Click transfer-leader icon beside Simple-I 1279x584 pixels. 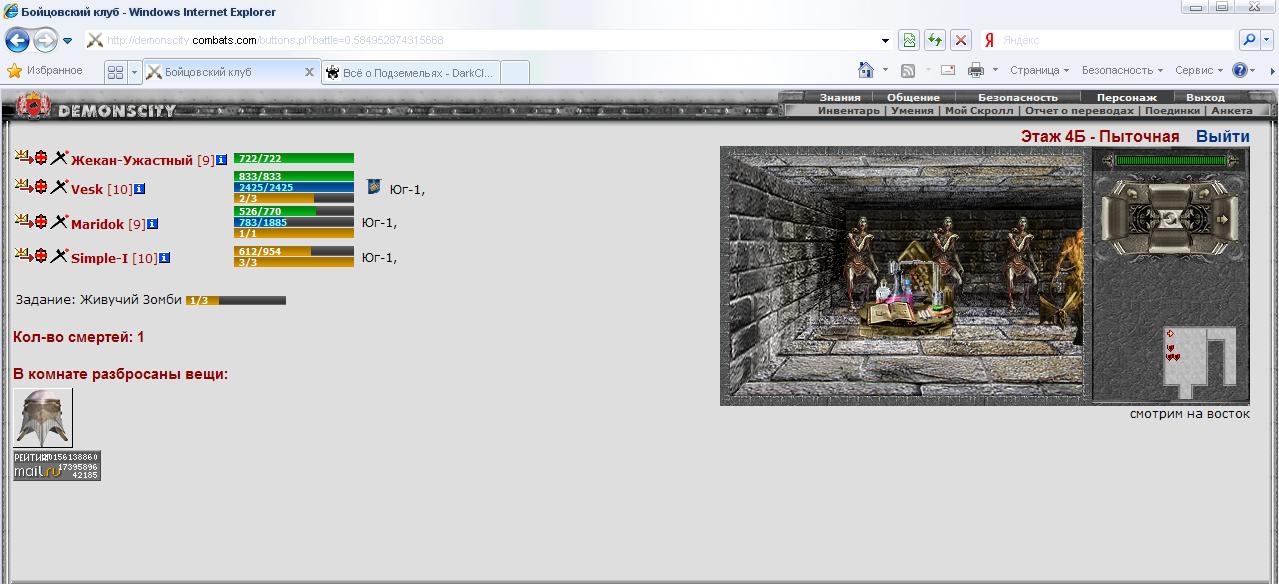coord(24,255)
